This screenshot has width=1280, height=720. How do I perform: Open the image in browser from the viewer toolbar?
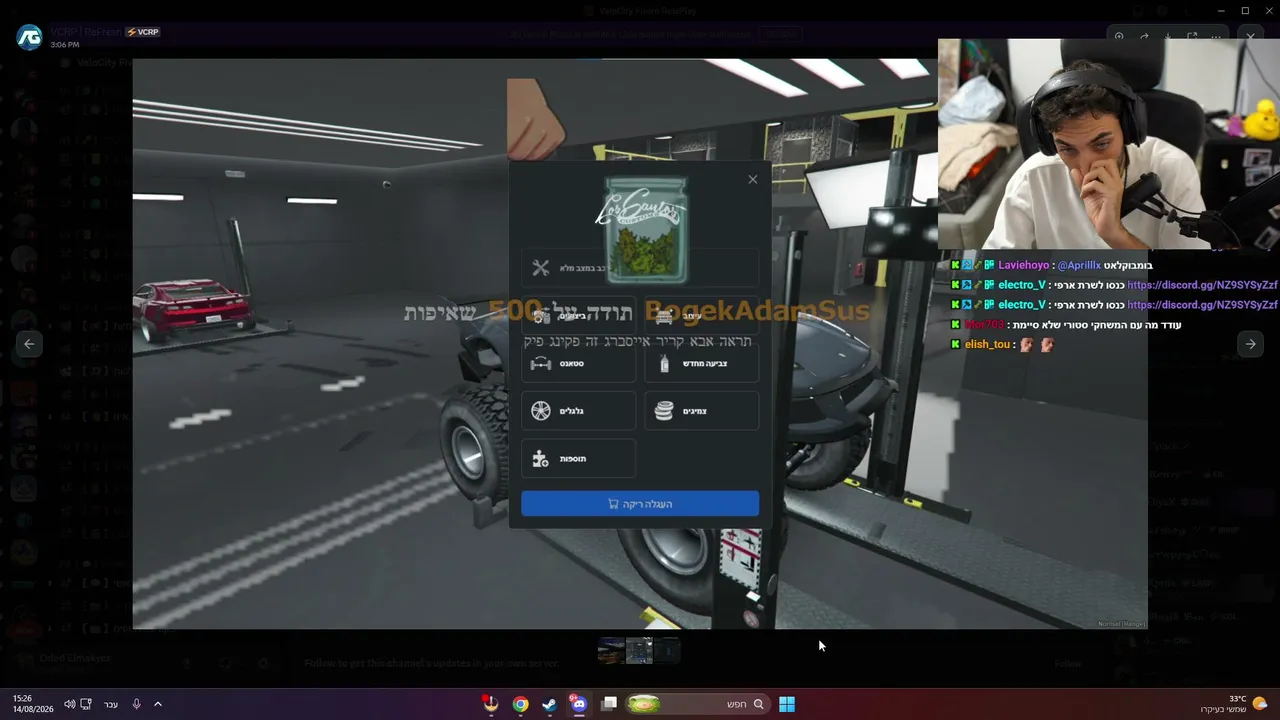[x=1192, y=37]
